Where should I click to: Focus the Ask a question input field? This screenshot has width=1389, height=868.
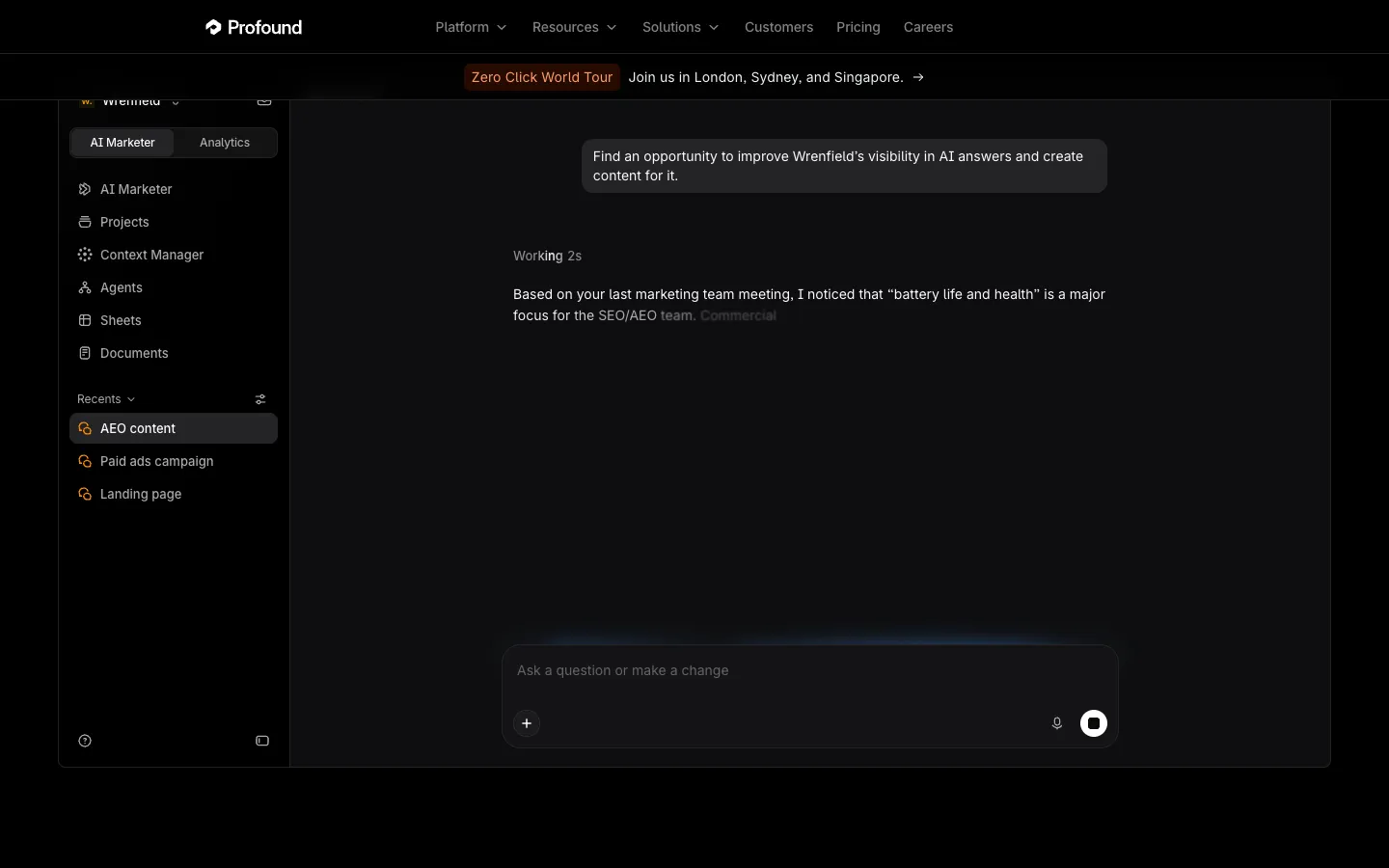coord(810,670)
